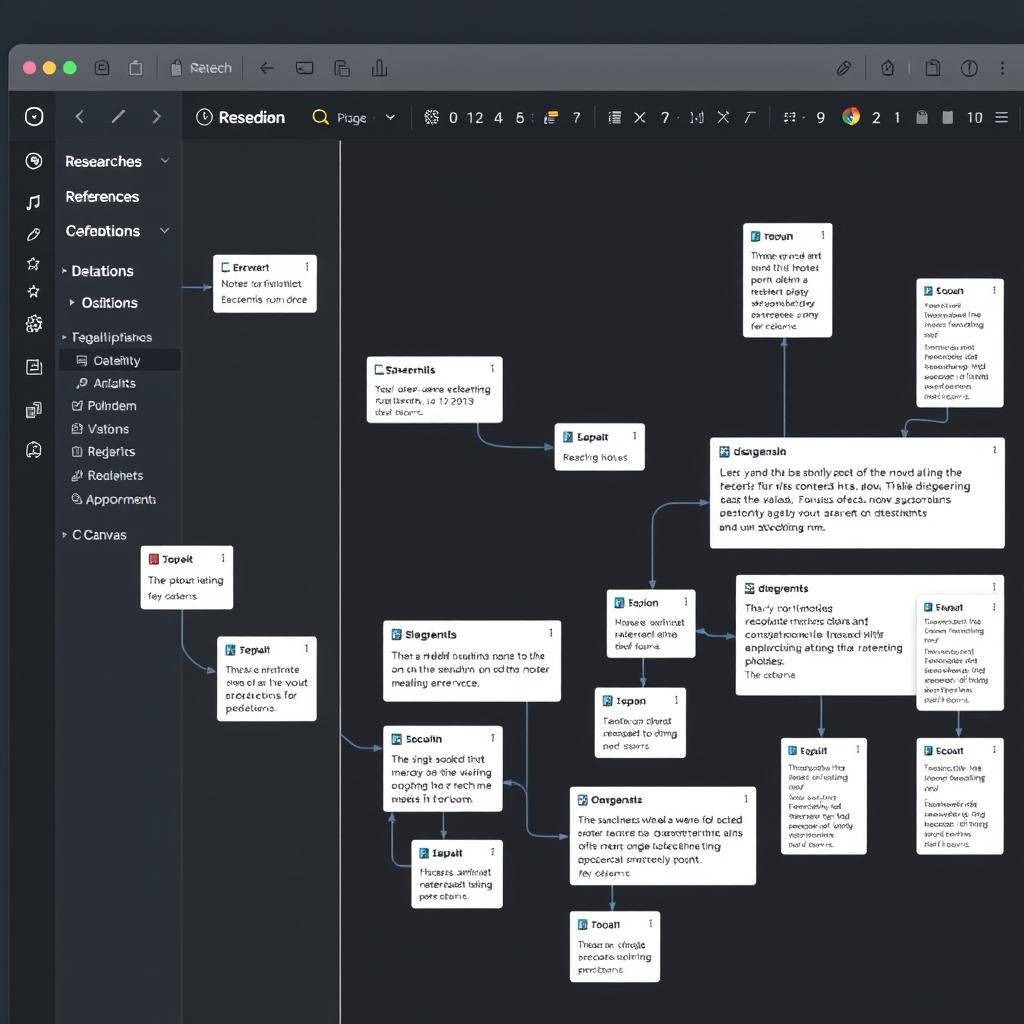Click the clock icon next to Resedion
Viewport: 1024px width, 1024px height.
[204, 117]
